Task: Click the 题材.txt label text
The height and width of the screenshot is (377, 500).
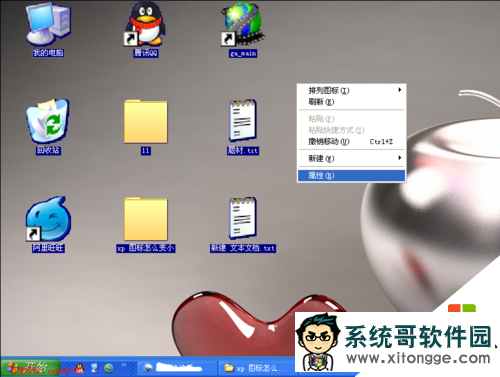Action: click(243, 151)
